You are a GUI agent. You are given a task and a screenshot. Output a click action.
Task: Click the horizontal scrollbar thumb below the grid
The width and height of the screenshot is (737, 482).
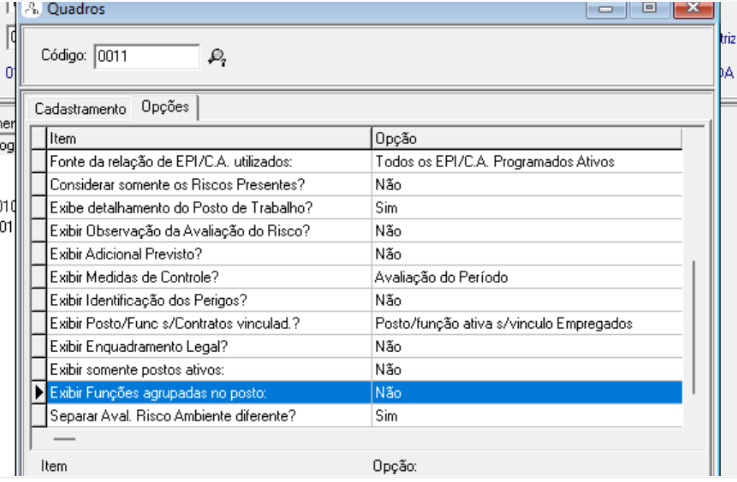(x=64, y=438)
